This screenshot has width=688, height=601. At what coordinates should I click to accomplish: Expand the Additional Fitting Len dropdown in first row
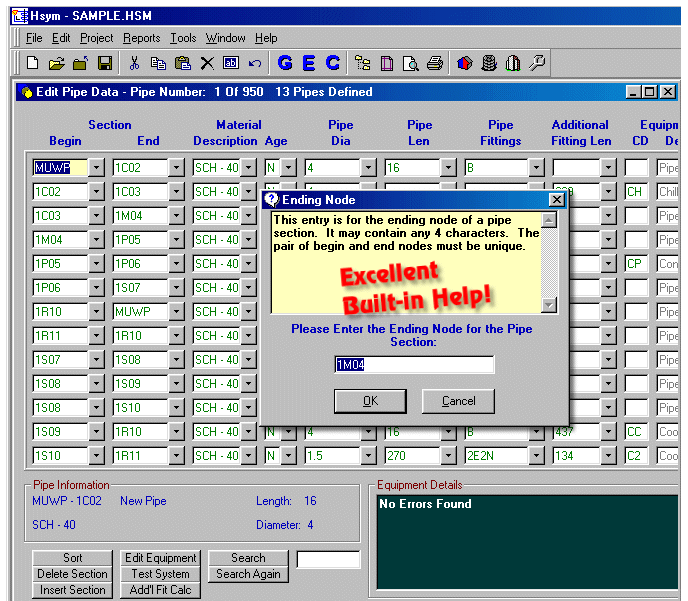tap(608, 168)
